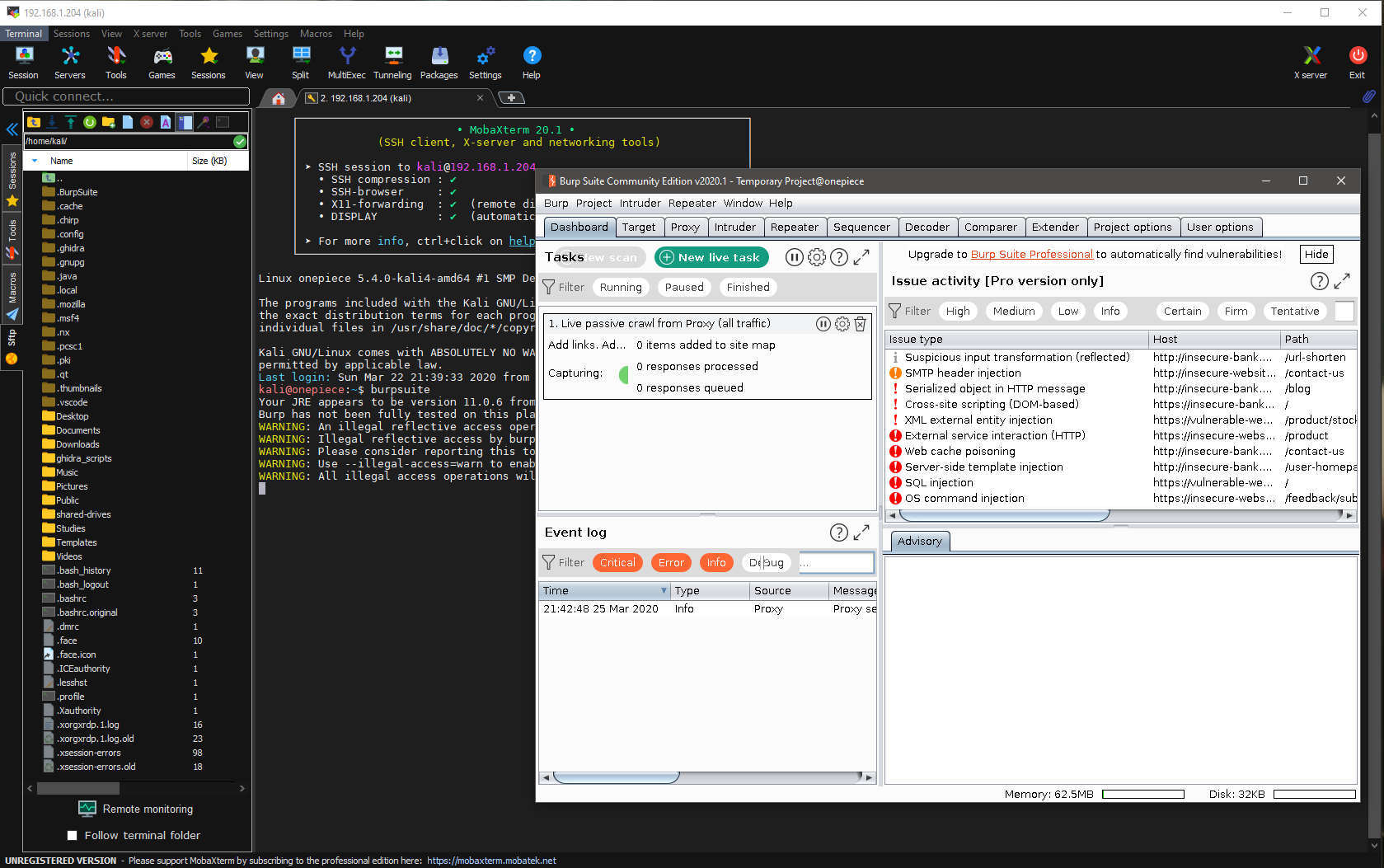The width and height of the screenshot is (1384, 868).
Task: Click SFTP new folder icon
Action: click(108, 122)
